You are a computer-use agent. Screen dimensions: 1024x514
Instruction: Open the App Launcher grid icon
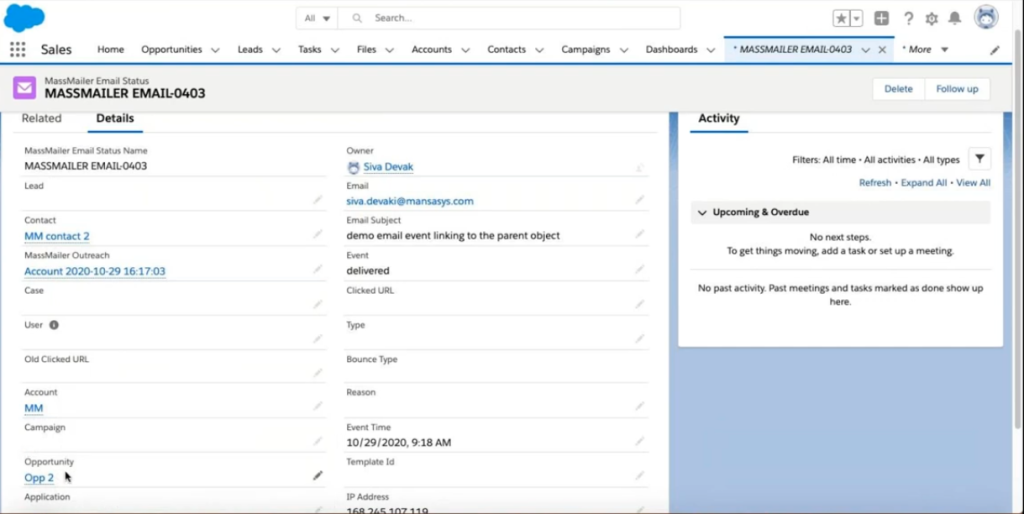(x=18, y=50)
